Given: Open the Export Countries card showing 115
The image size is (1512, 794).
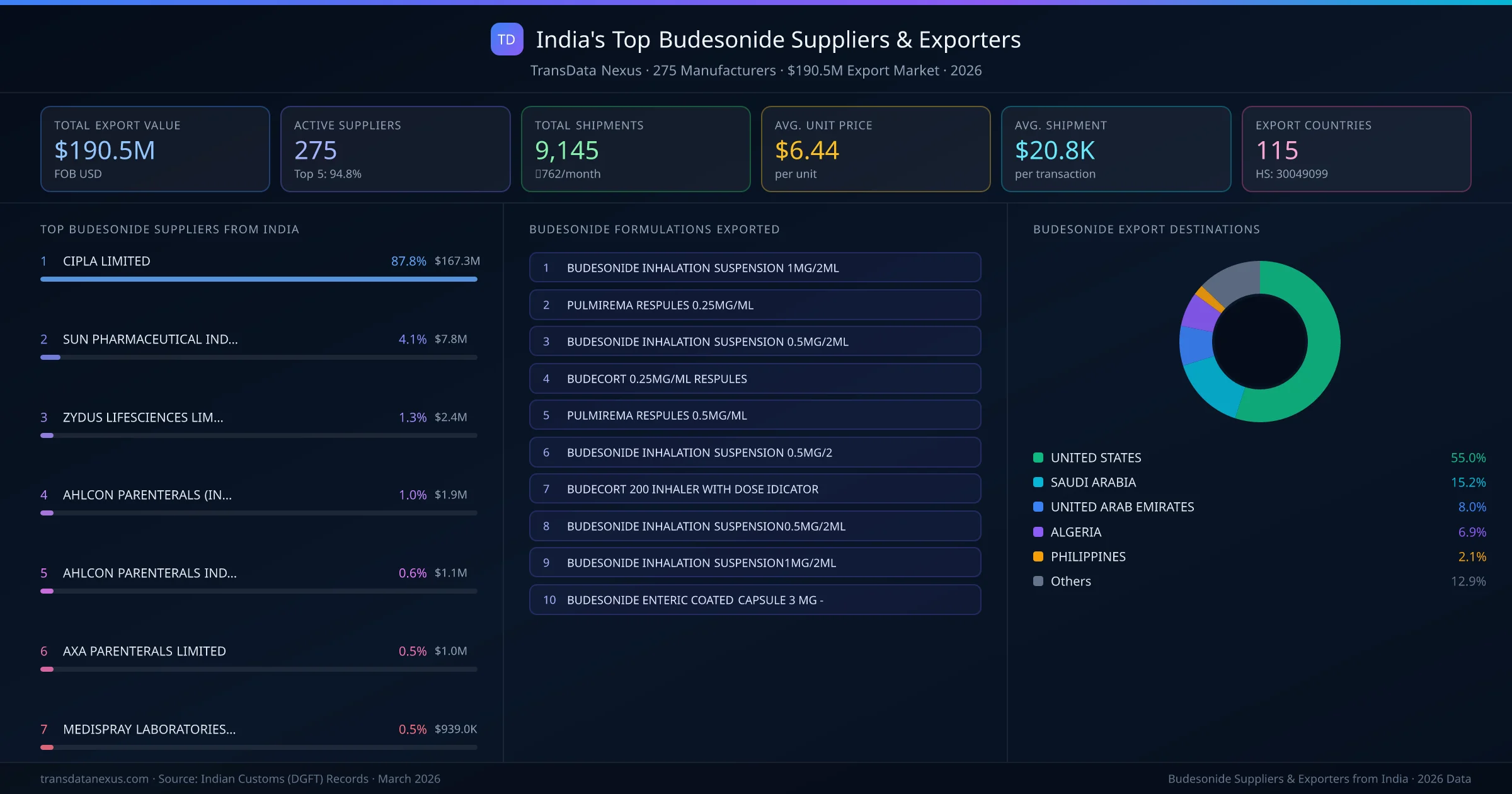Looking at the screenshot, I should pyautogui.click(x=1356, y=149).
